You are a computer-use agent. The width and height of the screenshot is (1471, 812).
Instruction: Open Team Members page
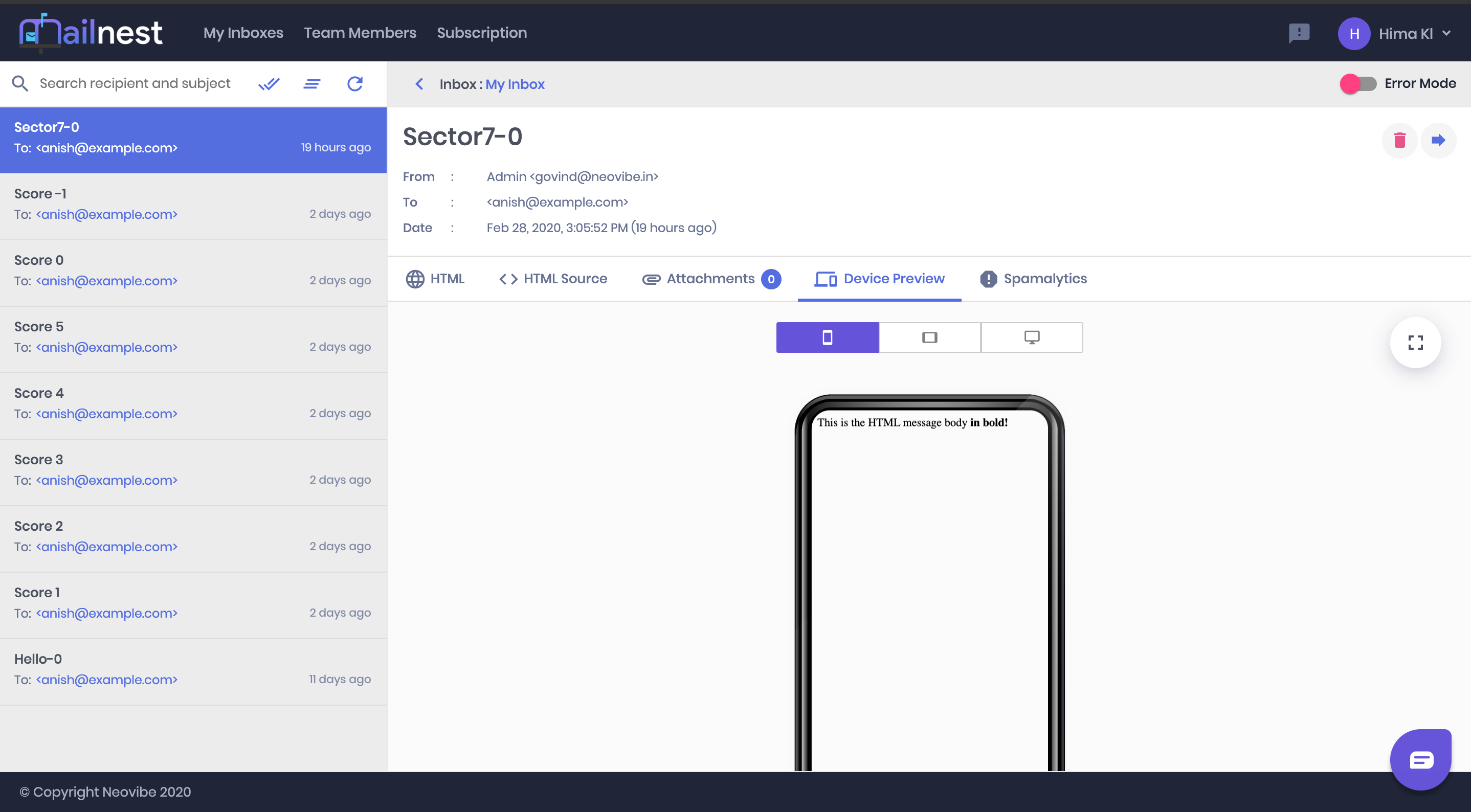[360, 33]
